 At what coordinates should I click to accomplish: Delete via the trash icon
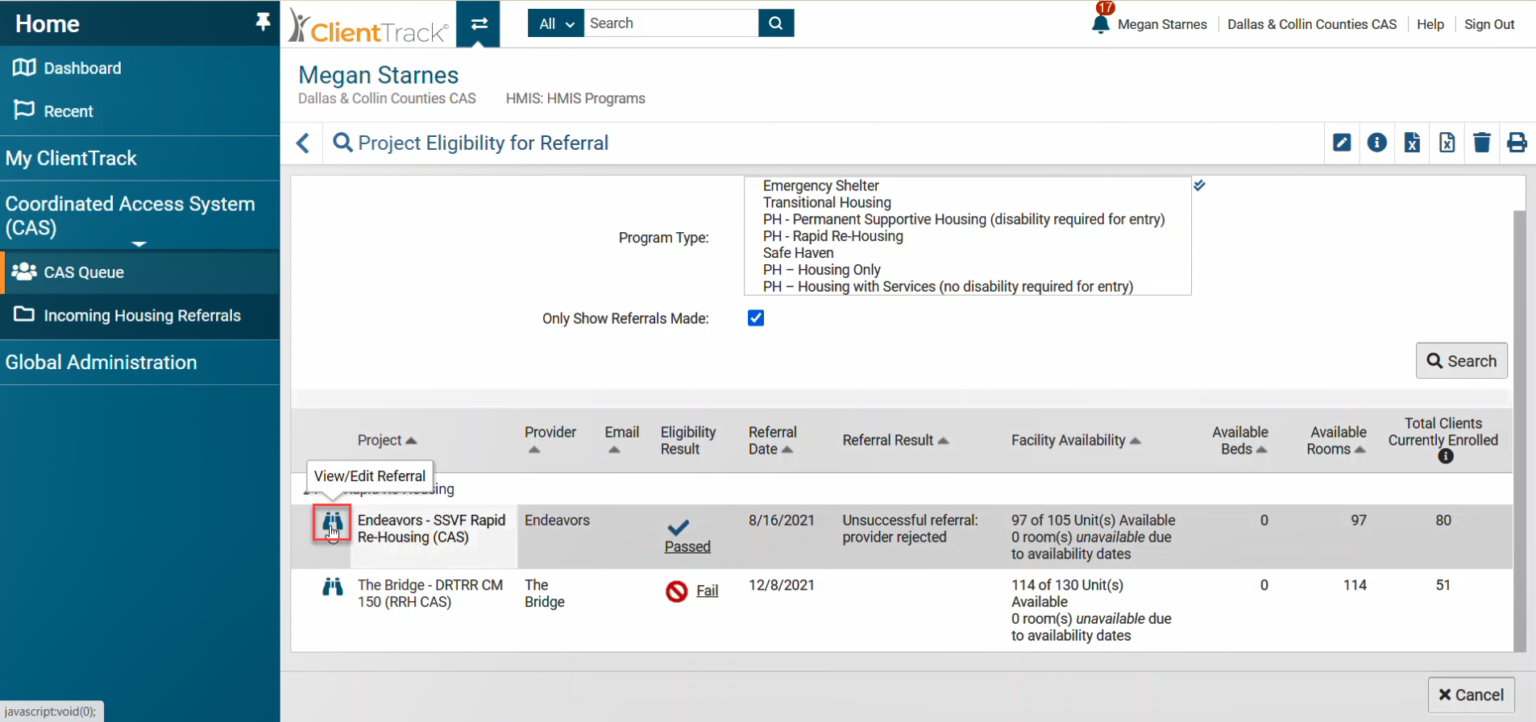point(1481,143)
